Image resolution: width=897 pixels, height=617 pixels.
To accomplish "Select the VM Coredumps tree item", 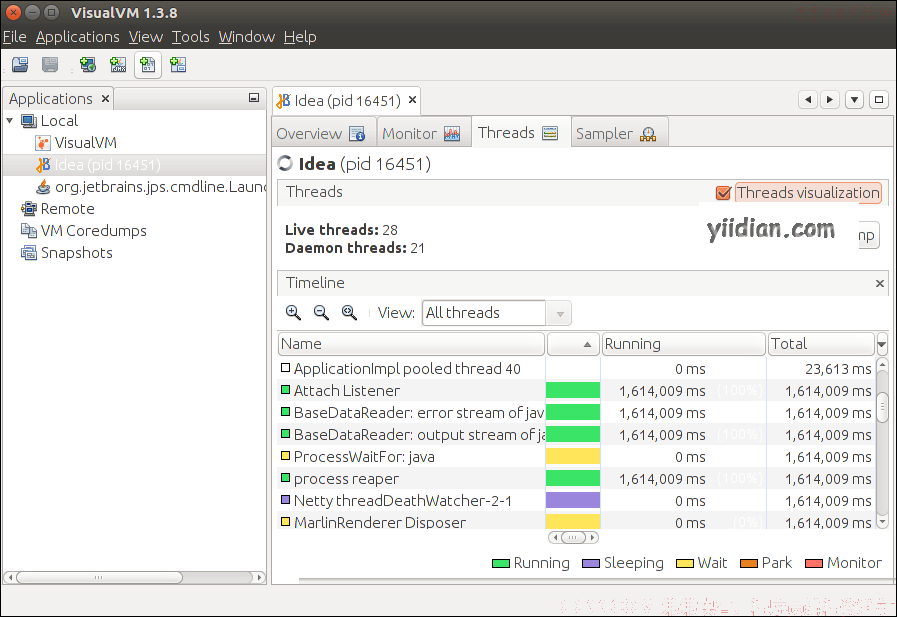I will [x=94, y=230].
